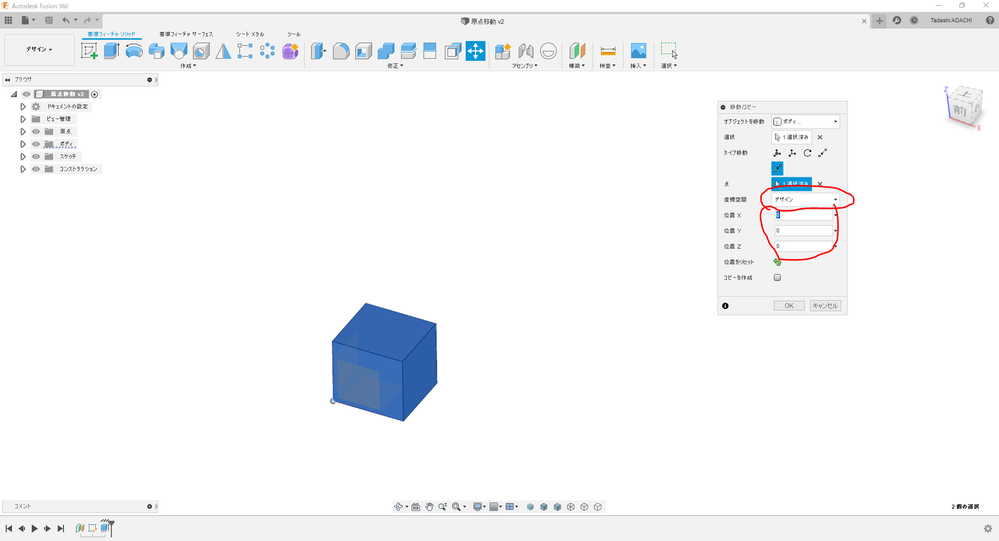
Task: Hide the スケッチ folder with eye icon
Action: pos(35,156)
